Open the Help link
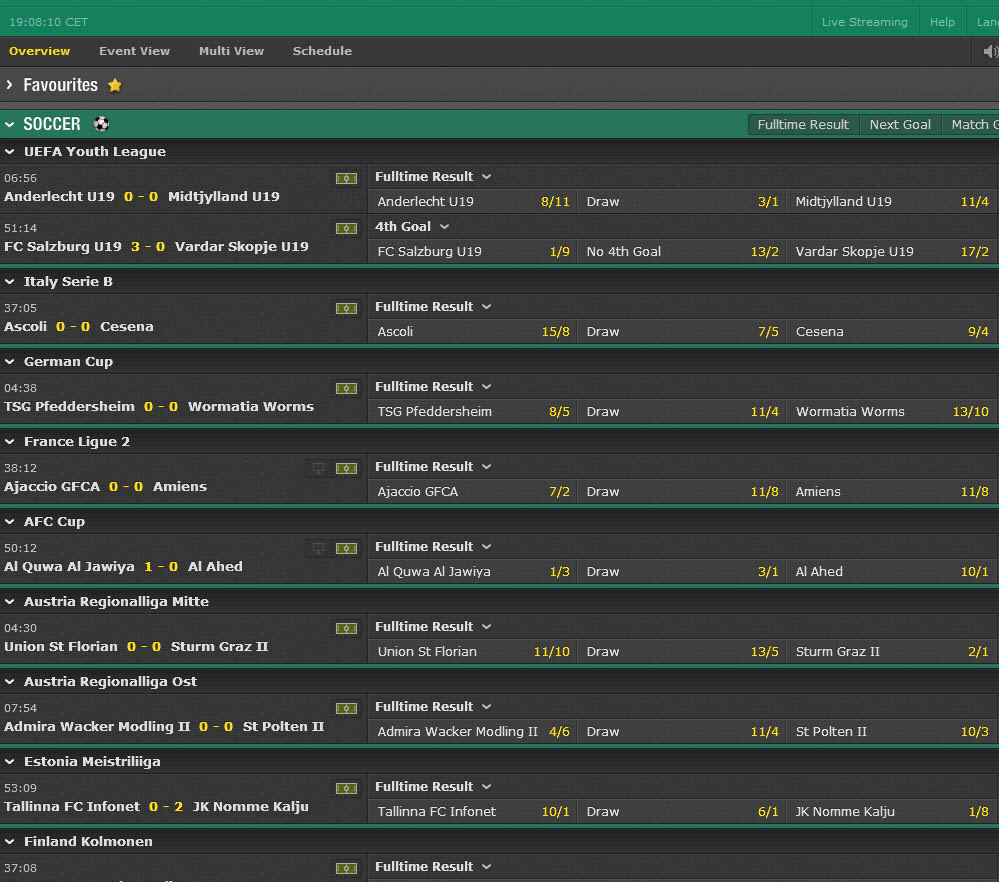 (942, 22)
